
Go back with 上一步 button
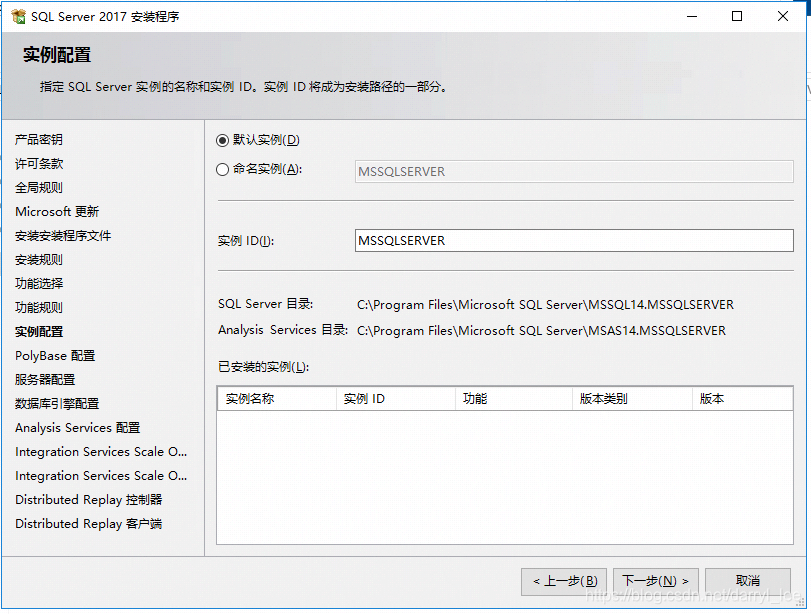click(x=564, y=581)
